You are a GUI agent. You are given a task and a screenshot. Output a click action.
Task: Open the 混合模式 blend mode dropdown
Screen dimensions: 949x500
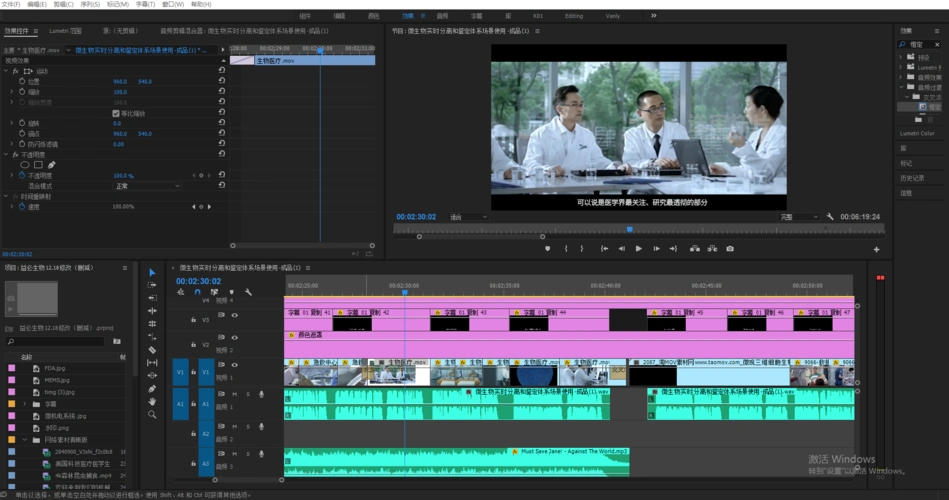(x=147, y=186)
